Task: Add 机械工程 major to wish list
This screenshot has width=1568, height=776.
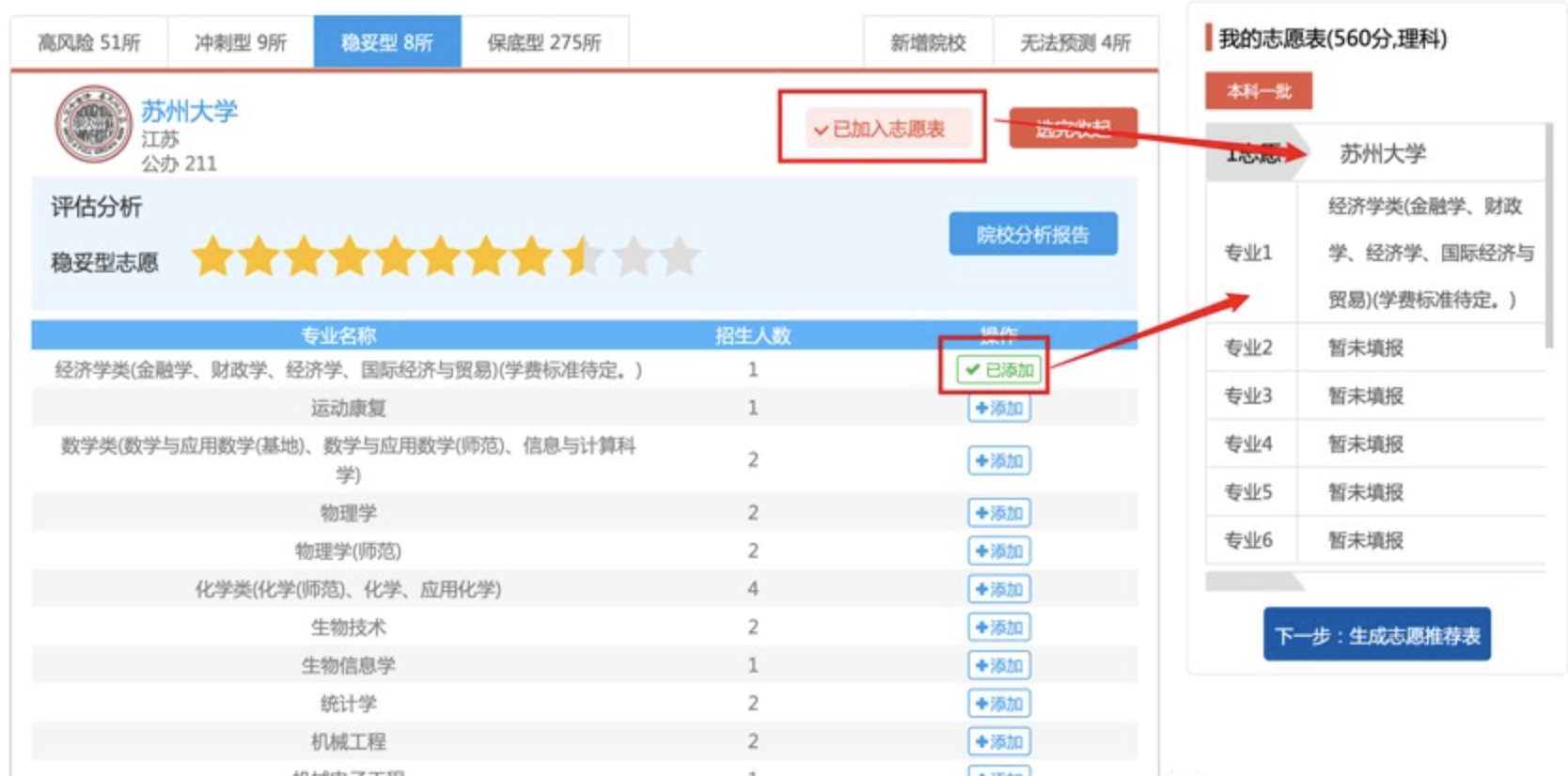Action: (x=998, y=741)
